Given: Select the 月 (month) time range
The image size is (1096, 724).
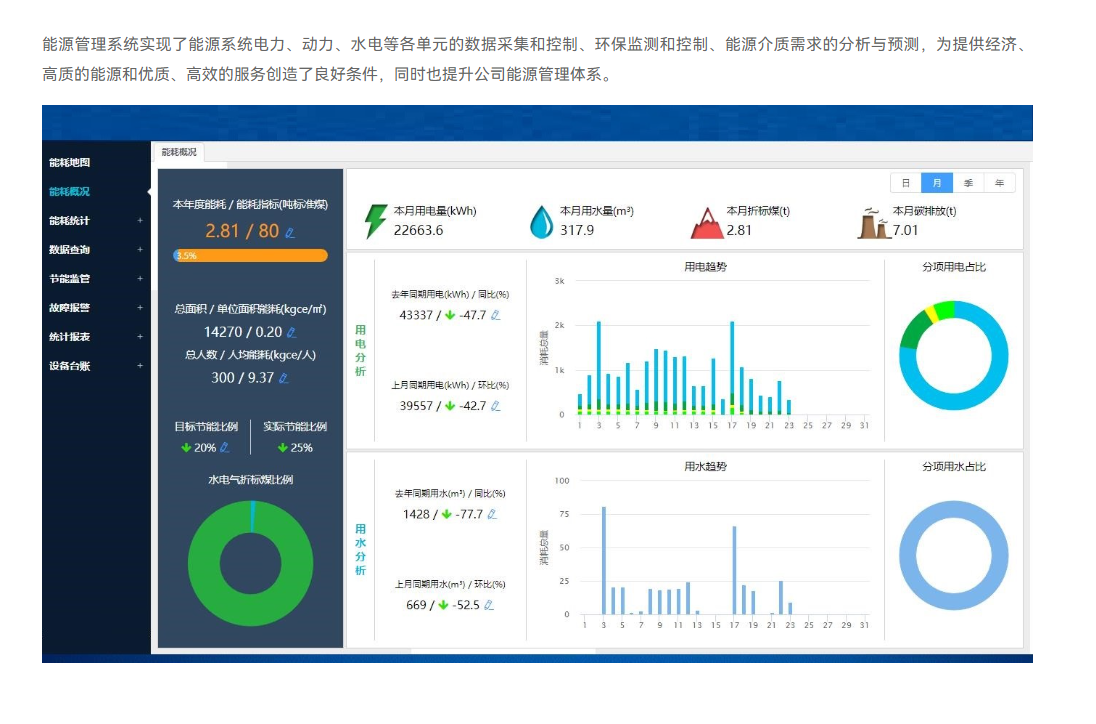Looking at the screenshot, I should 937,182.
